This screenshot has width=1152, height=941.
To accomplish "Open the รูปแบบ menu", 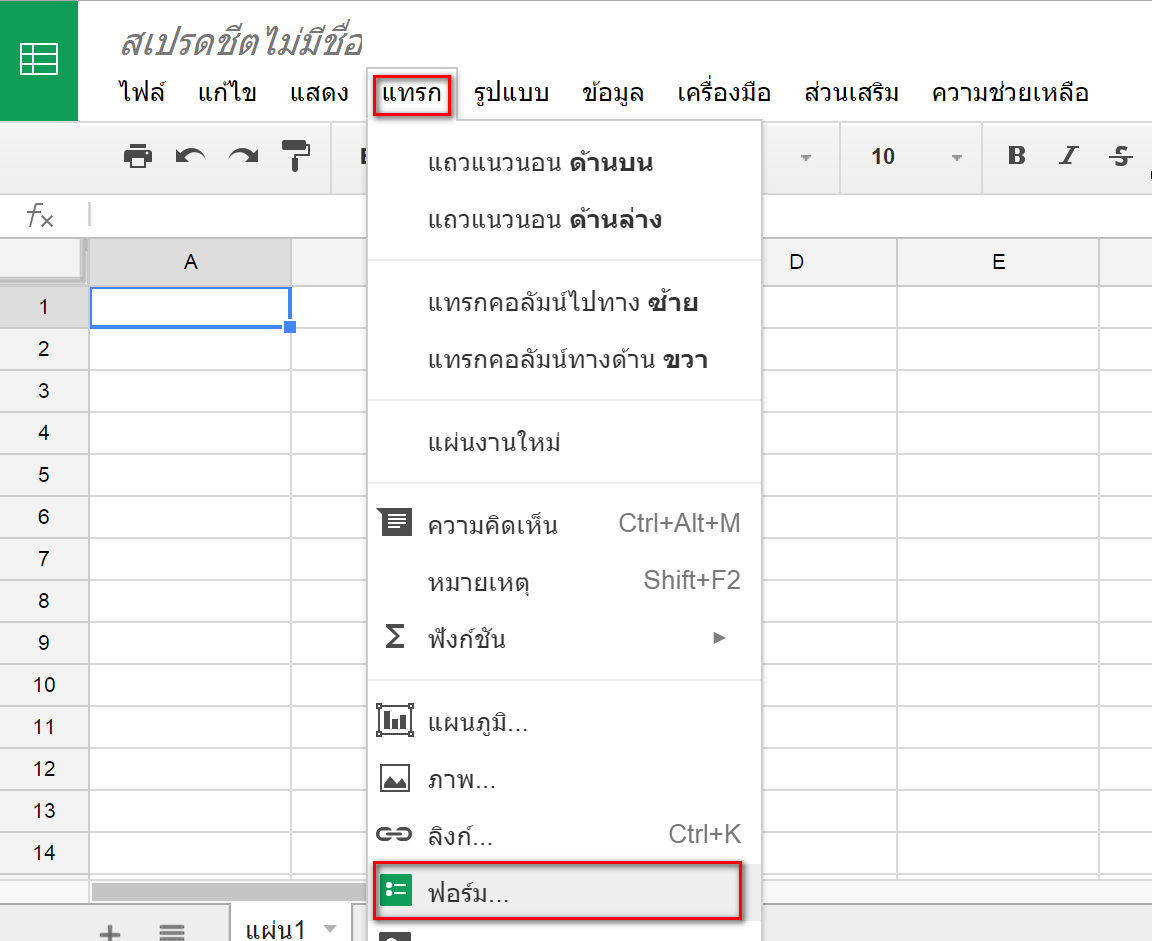I will coord(511,93).
